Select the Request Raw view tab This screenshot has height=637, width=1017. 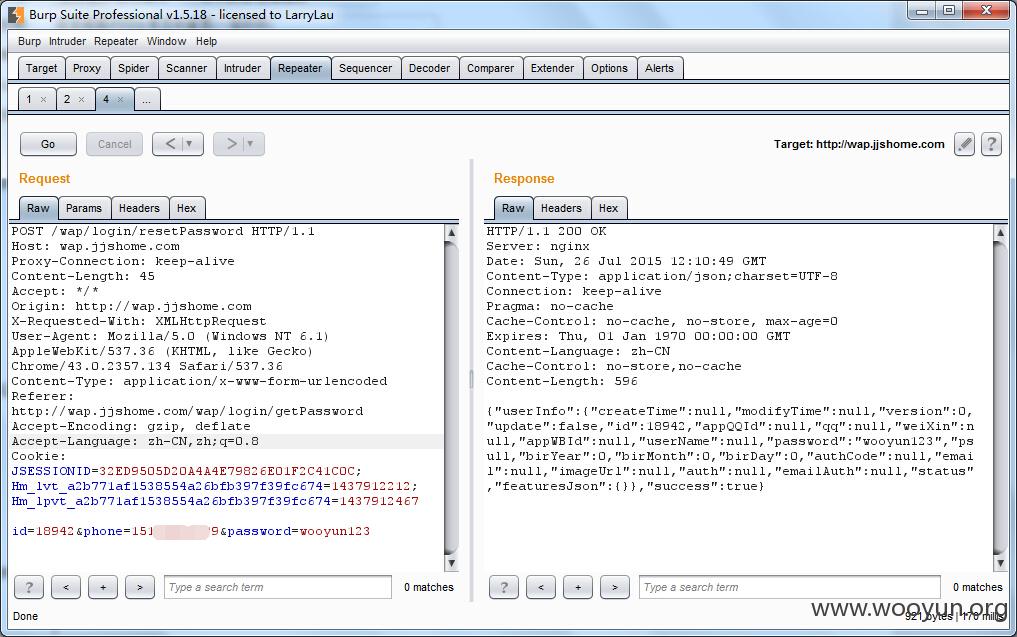click(38, 208)
